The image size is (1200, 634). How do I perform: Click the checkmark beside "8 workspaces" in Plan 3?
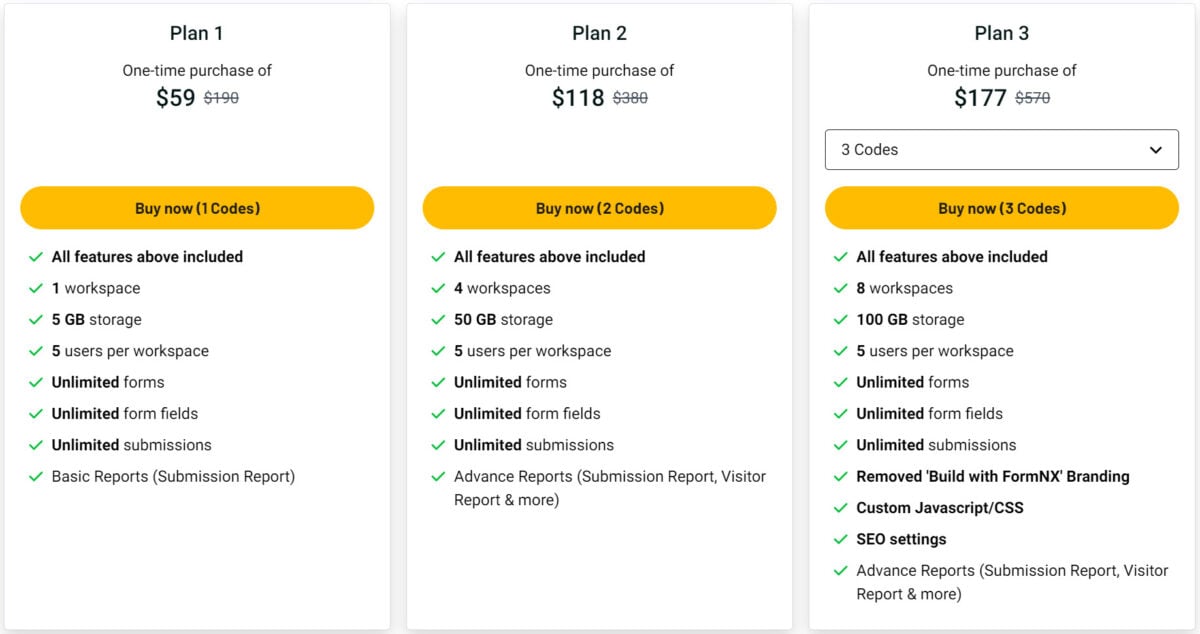click(x=839, y=288)
